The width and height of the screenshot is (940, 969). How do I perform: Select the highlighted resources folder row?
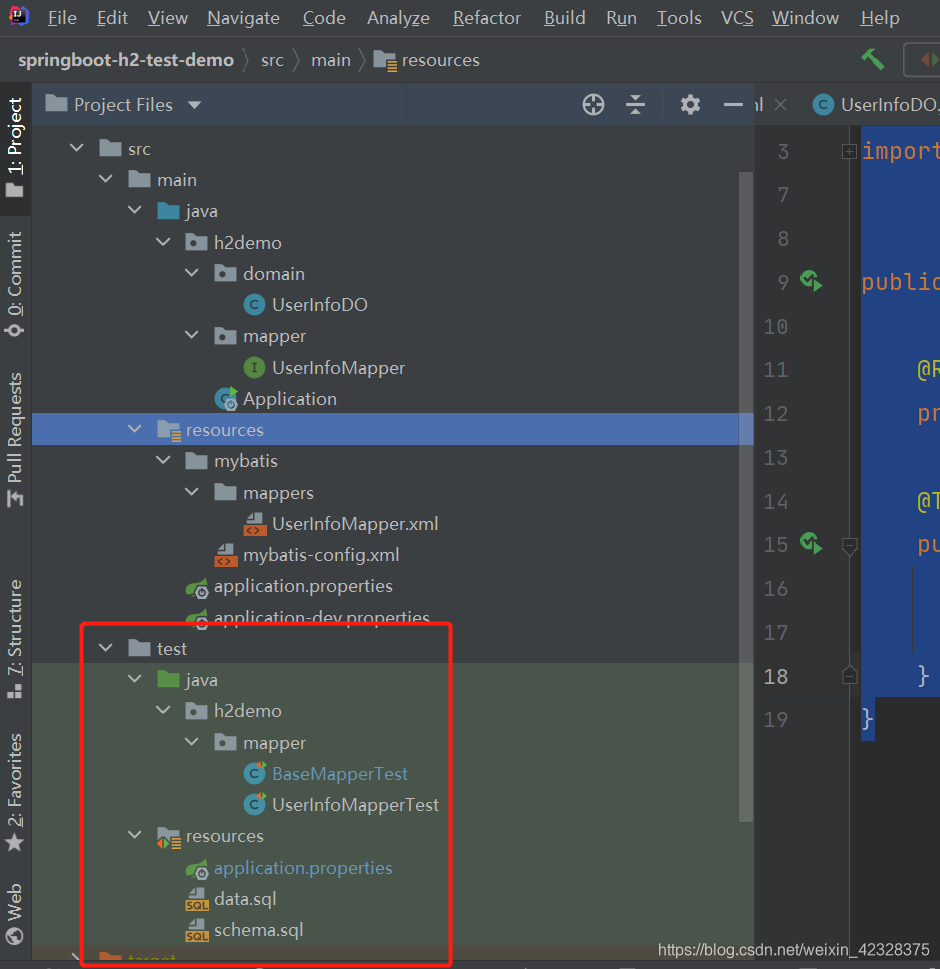tap(392, 429)
